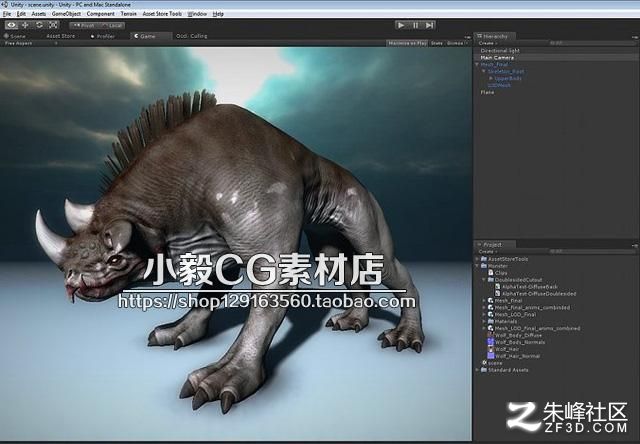Open the Asset Store Tools menu
Image resolution: width=640 pixels, height=444 pixels.
(x=162, y=14)
